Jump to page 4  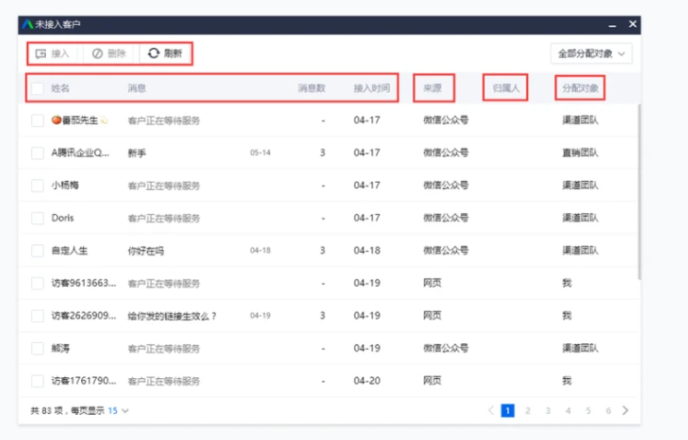coord(568,411)
